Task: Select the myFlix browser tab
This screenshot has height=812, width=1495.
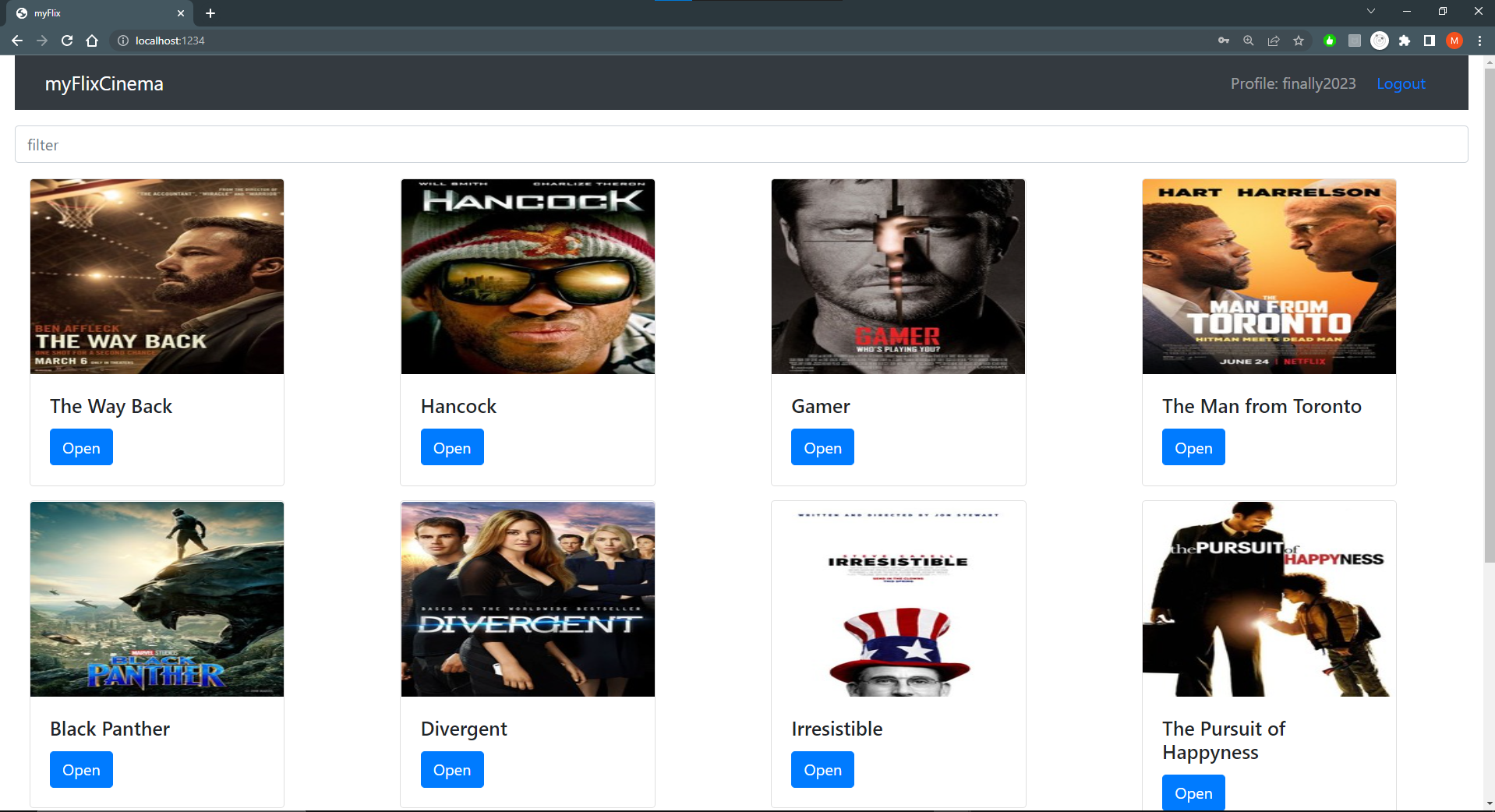Action: [x=100, y=13]
